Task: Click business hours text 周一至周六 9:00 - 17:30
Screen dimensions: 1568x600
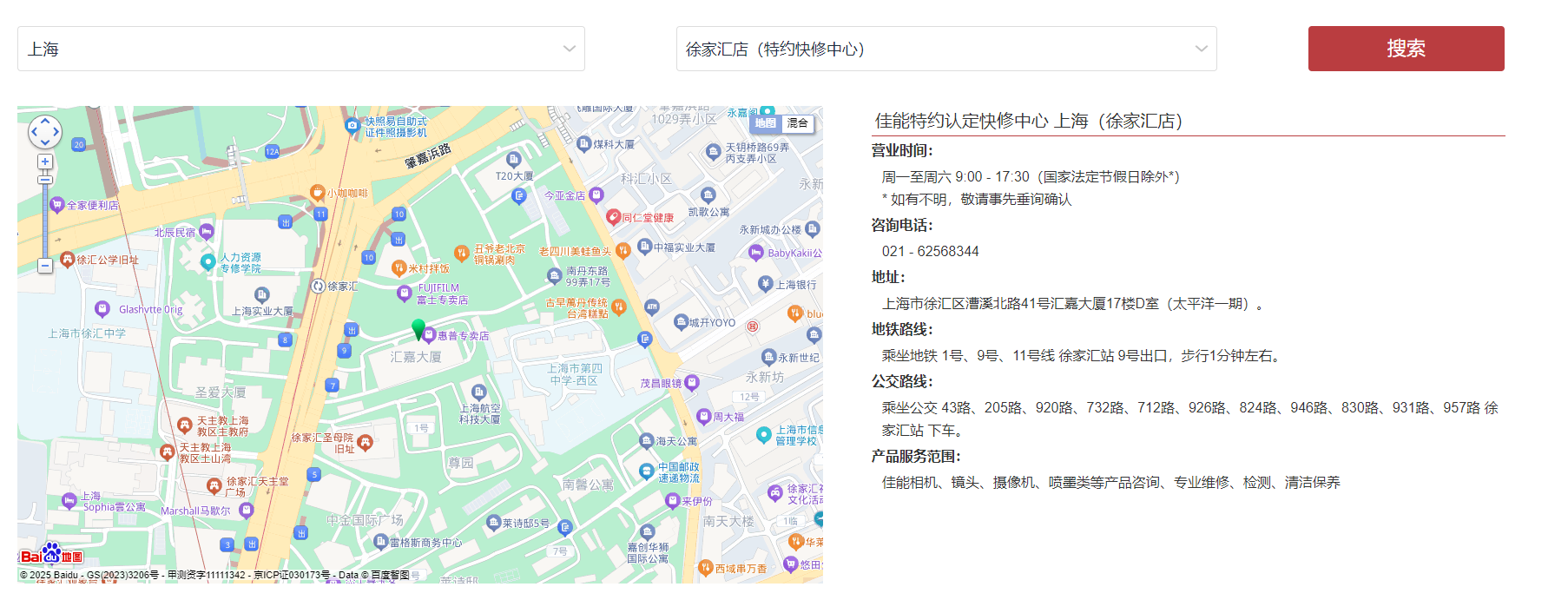Action: (x=956, y=177)
